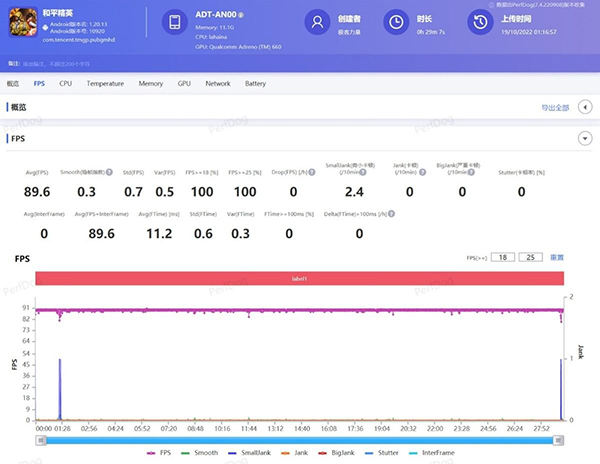
Task: Click the ADT-AN00 device phone icon
Action: pyautogui.click(x=174, y=23)
